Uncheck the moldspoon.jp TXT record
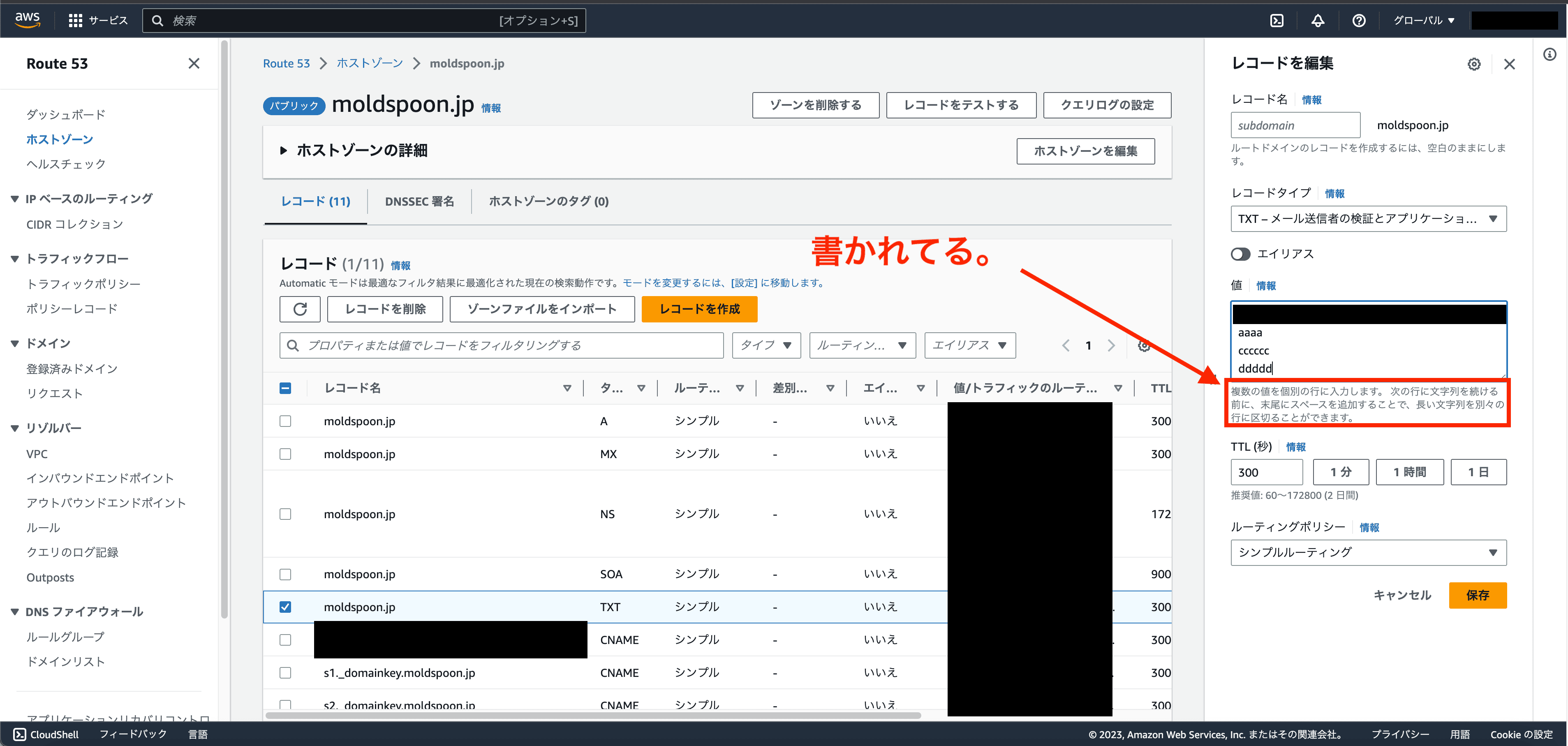This screenshot has height=746, width=1568. pyautogui.click(x=285, y=607)
